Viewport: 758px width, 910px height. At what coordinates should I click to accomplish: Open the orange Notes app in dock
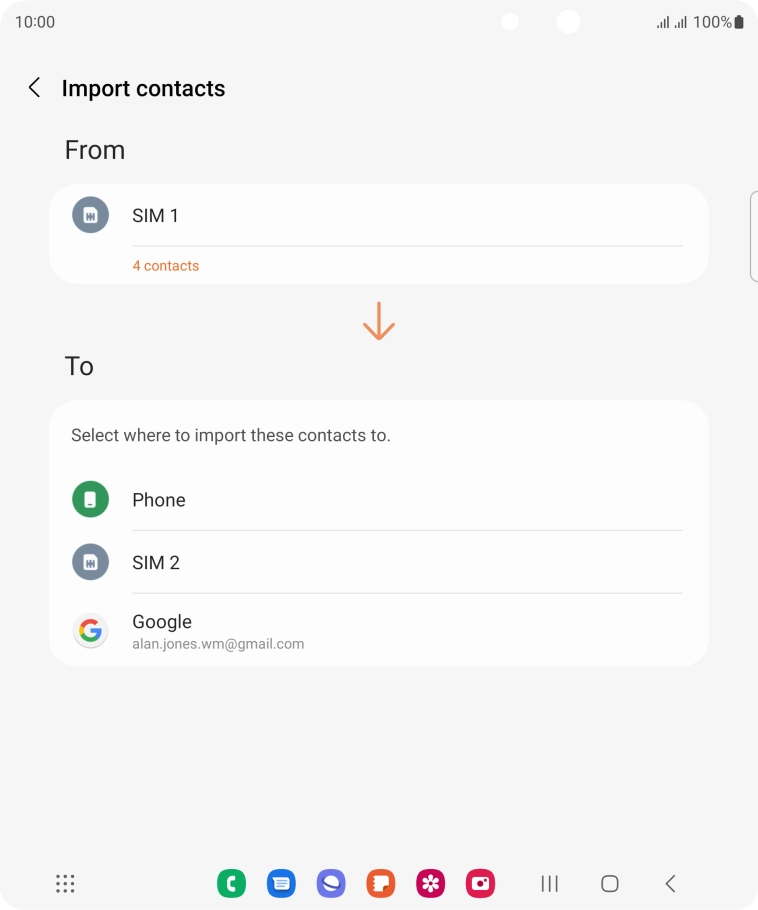point(381,883)
